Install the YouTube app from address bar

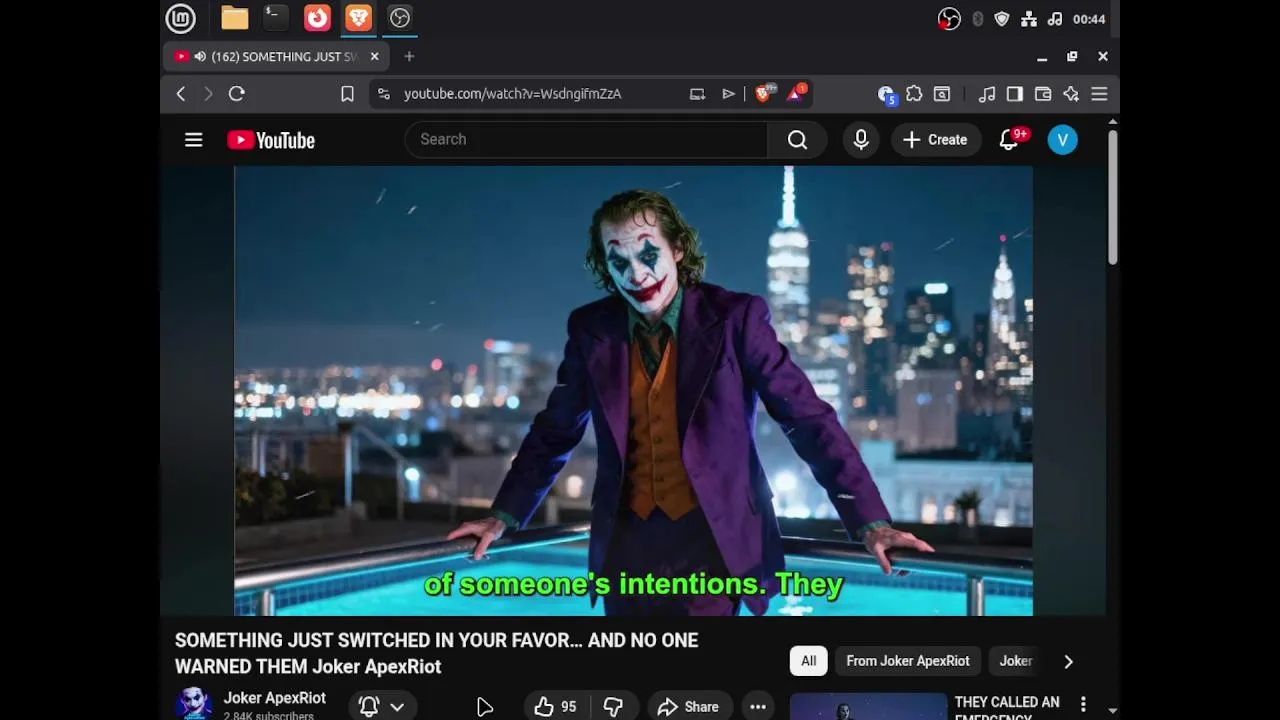pos(697,94)
